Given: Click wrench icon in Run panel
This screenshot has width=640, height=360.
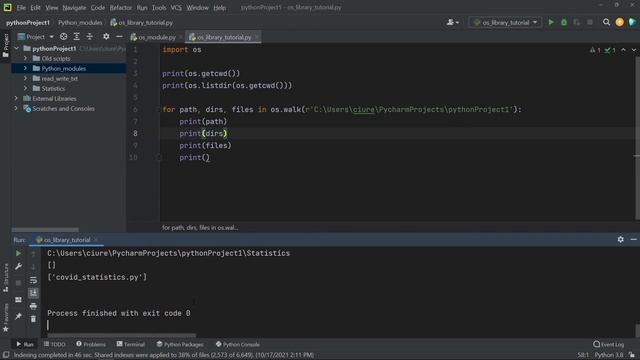Looking at the screenshot, I should 18,267.
